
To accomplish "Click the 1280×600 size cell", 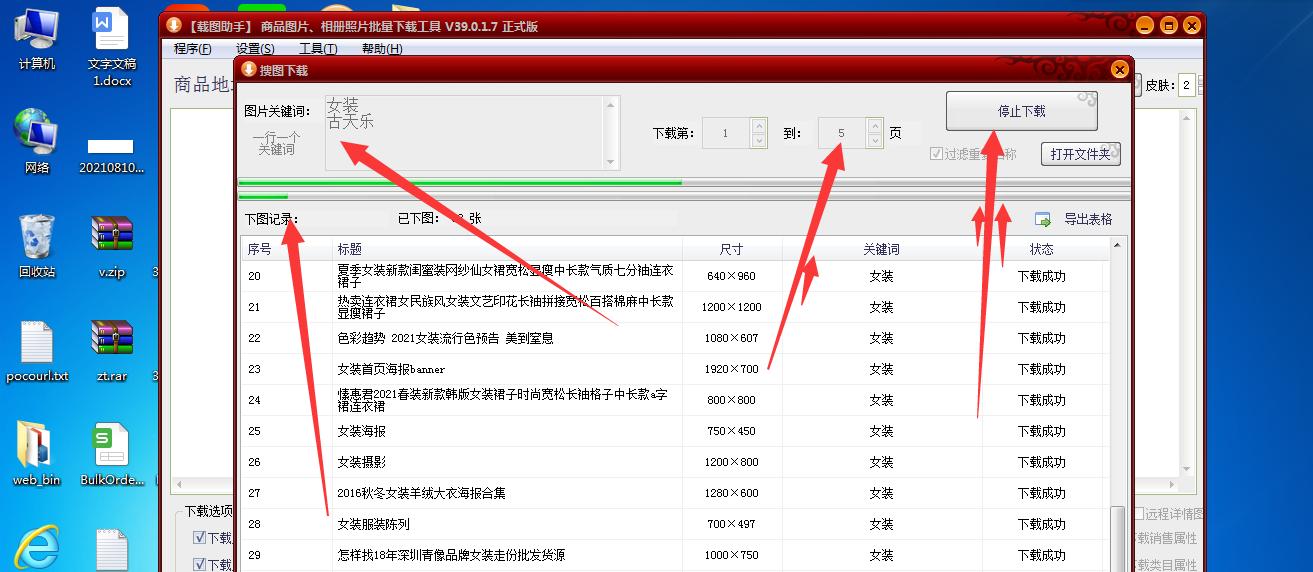I will (x=732, y=493).
